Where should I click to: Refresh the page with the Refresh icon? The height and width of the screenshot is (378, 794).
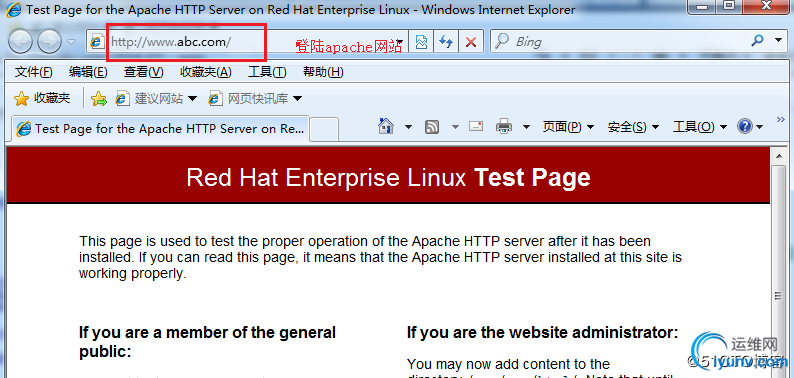tap(446, 42)
